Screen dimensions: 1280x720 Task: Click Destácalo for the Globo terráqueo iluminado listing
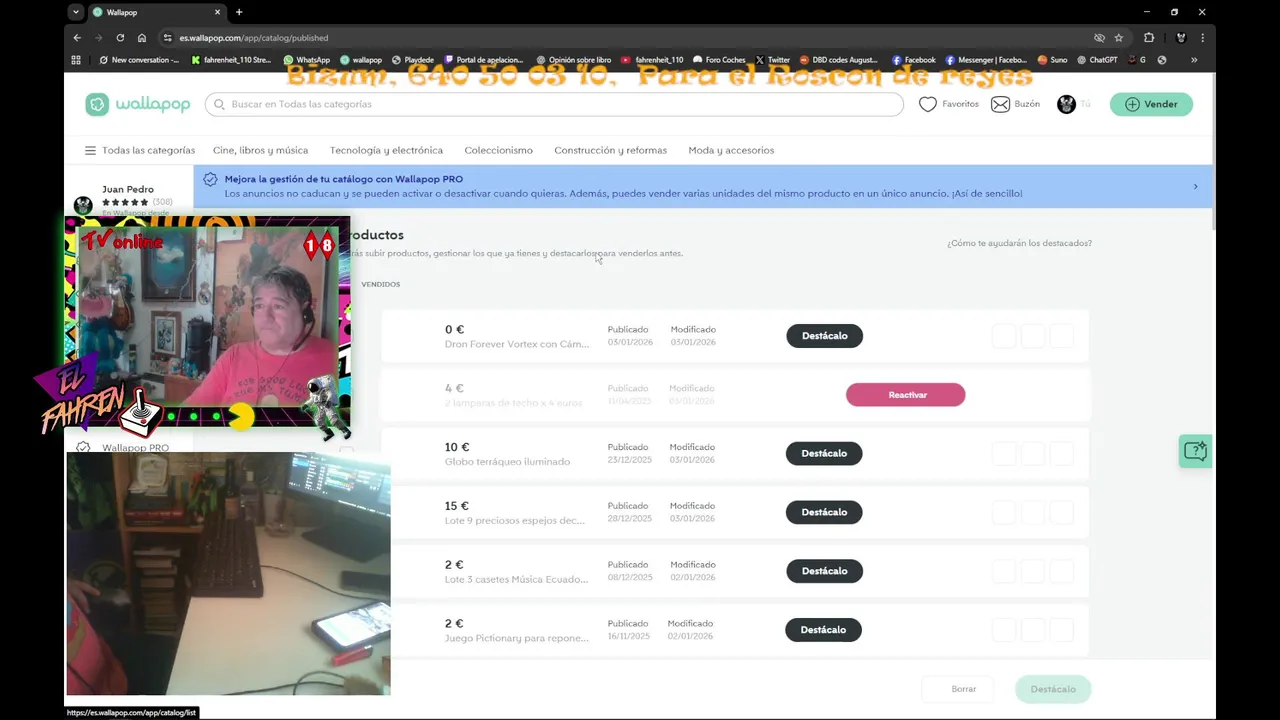824,453
